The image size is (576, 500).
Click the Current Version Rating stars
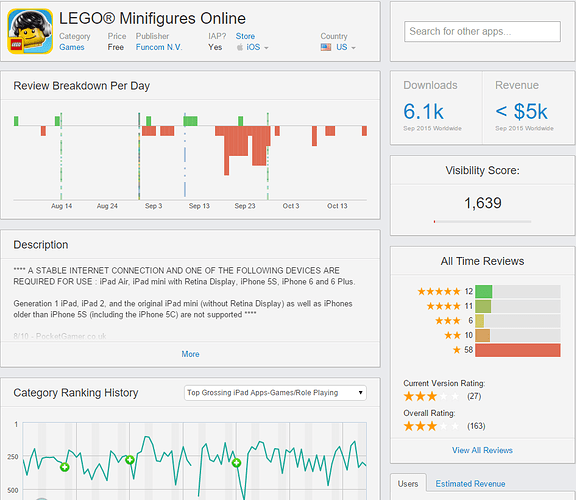click(x=431, y=396)
